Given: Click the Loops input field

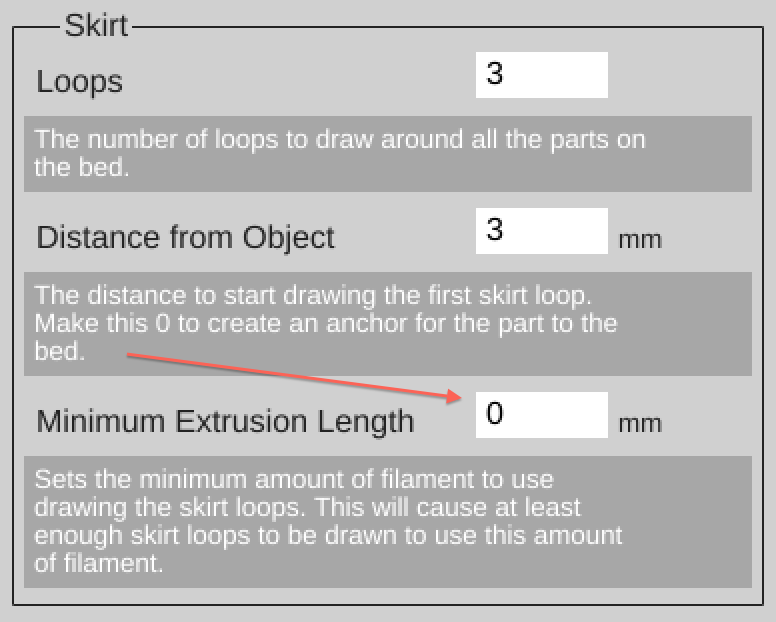Looking at the screenshot, I should pyautogui.click(x=541, y=75).
